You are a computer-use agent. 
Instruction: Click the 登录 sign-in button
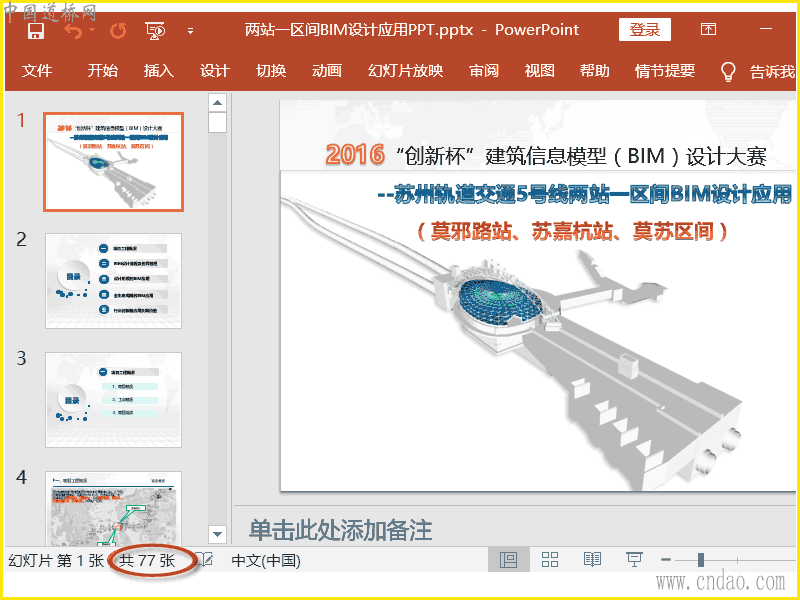tap(644, 30)
